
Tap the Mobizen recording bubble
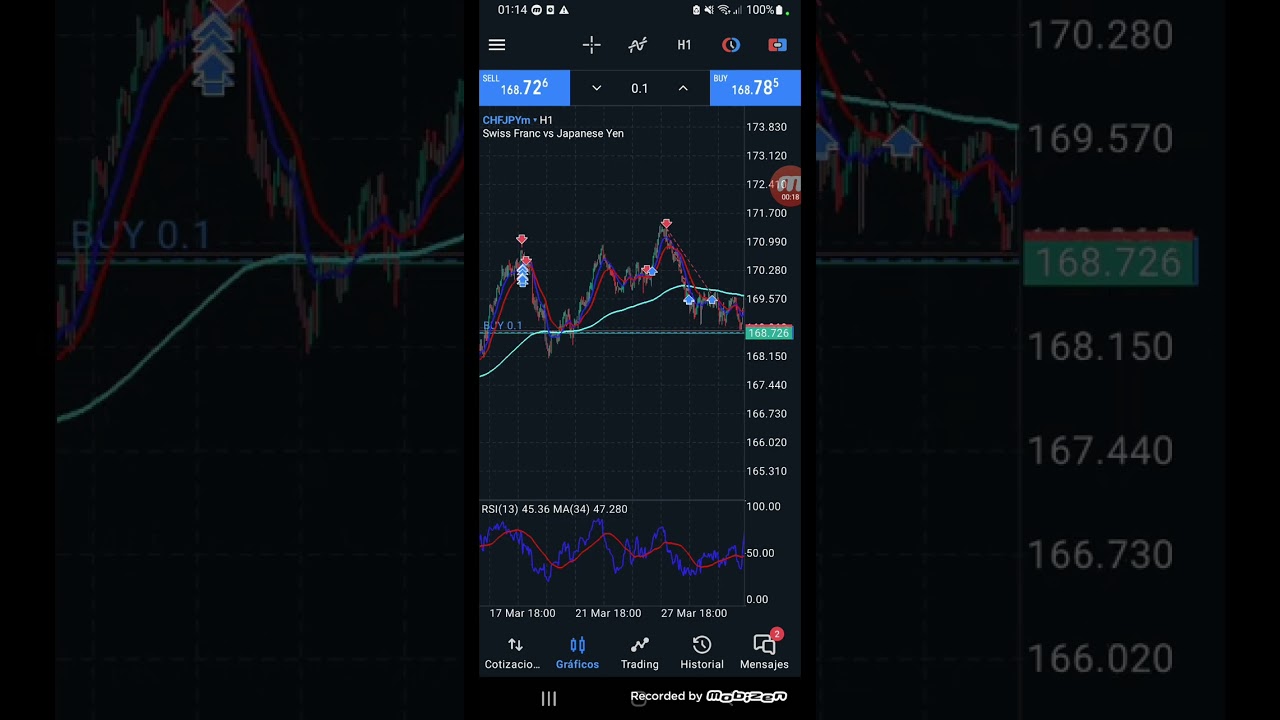(x=789, y=185)
